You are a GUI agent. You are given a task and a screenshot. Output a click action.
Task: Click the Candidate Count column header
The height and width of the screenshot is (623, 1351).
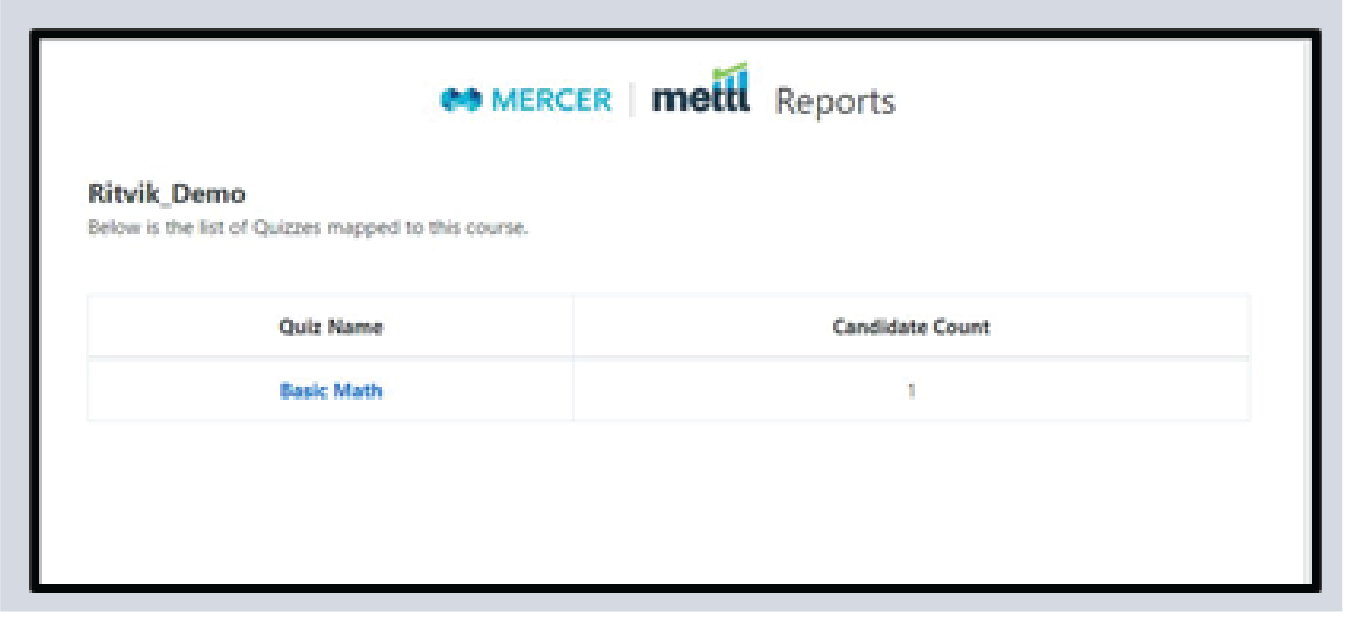pyautogui.click(x=911, y=326)
